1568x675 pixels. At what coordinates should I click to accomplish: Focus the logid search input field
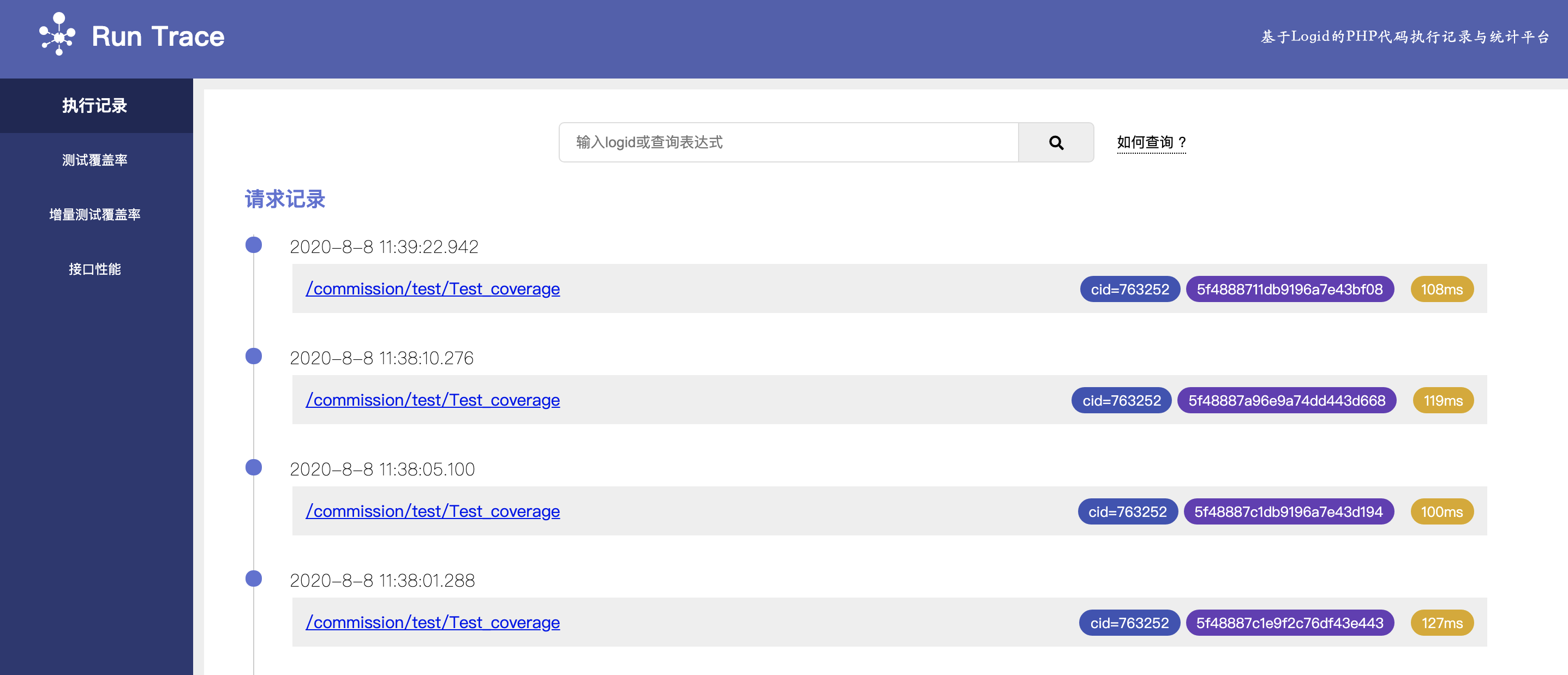788,142
